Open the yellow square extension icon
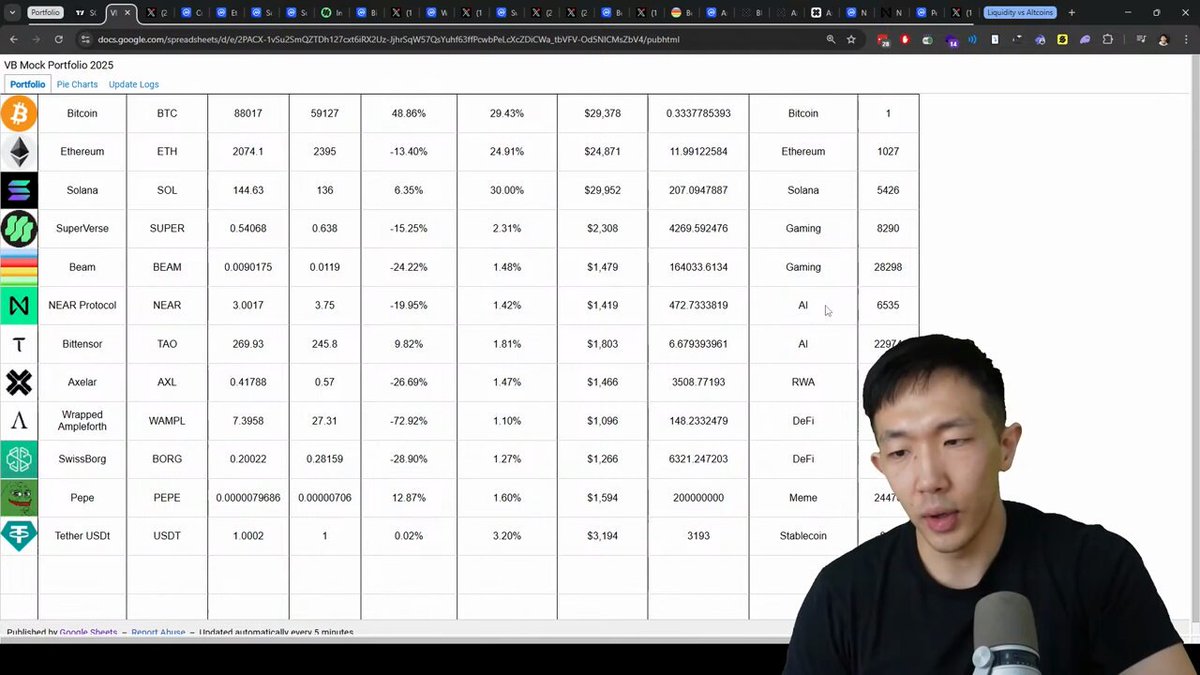 tap(1062, 39)
